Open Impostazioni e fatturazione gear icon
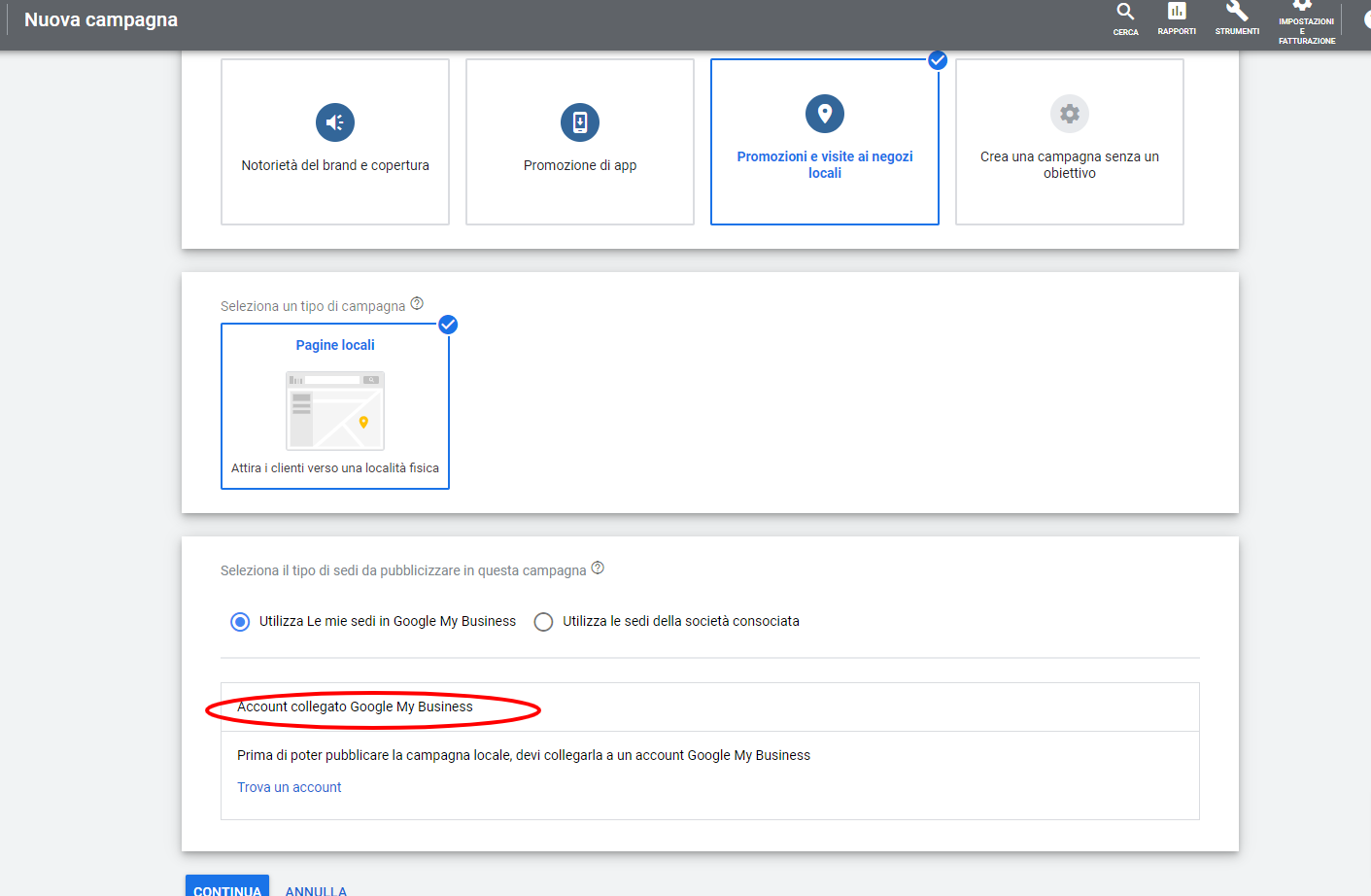 (x=1303, y=6)
